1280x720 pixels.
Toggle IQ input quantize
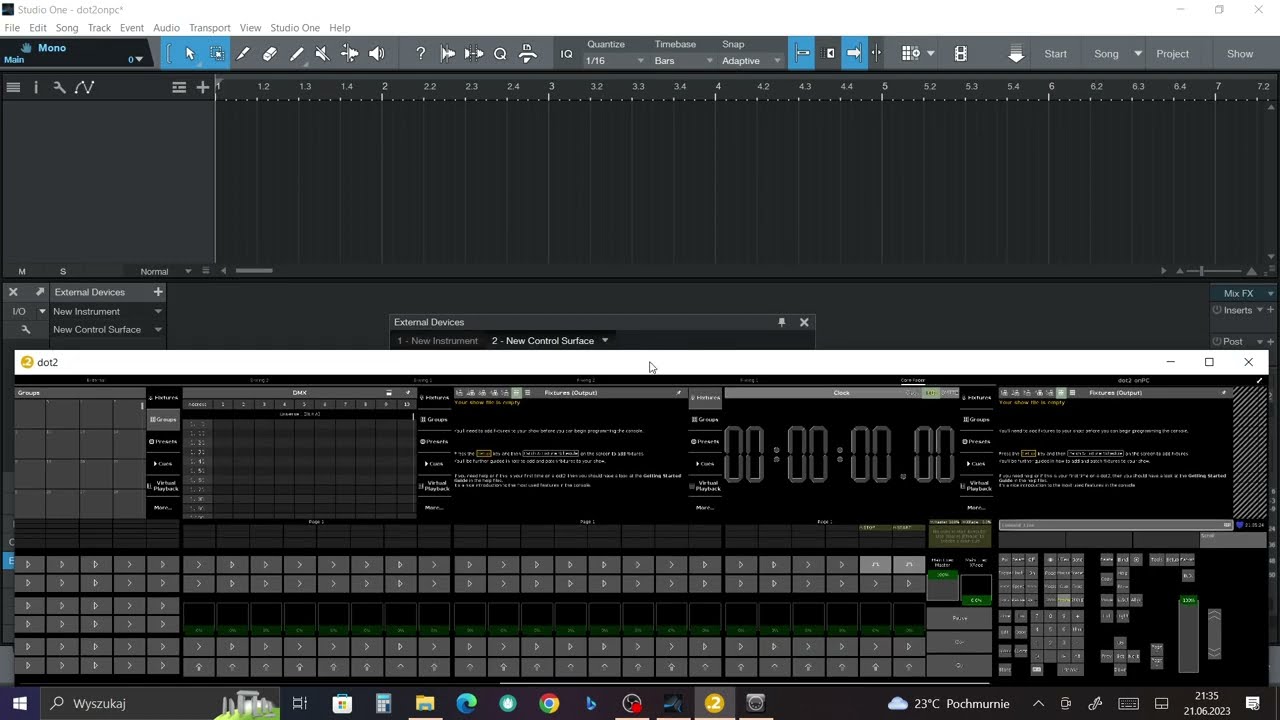coord(566,54)
